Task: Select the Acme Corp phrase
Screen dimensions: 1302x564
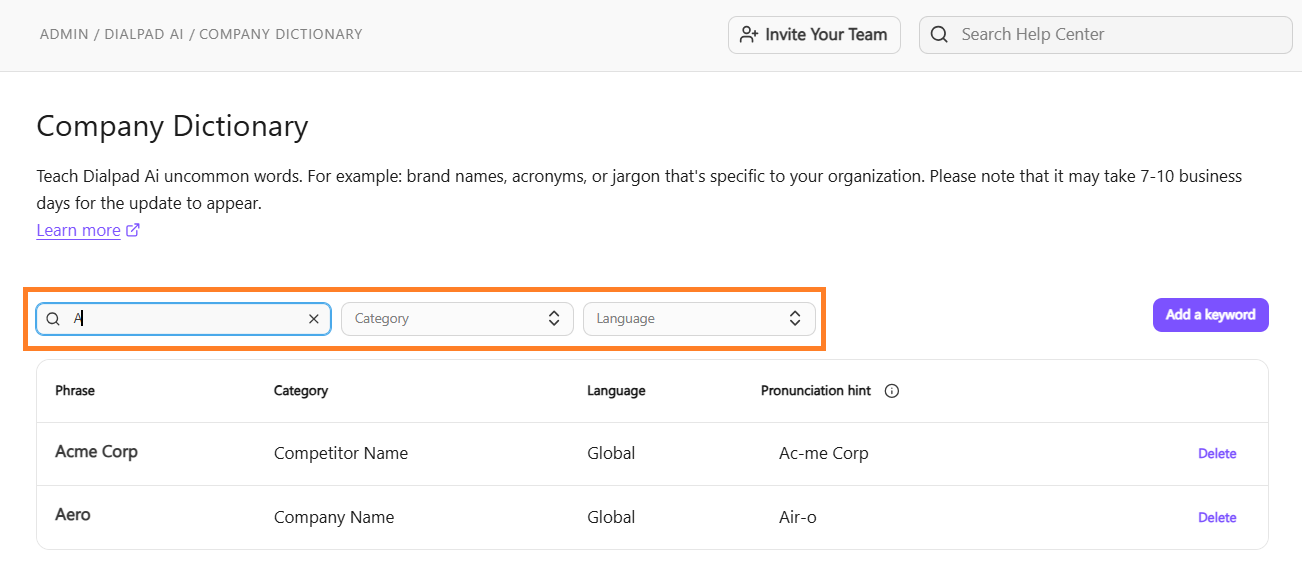Action: click(x=96, y=452)
